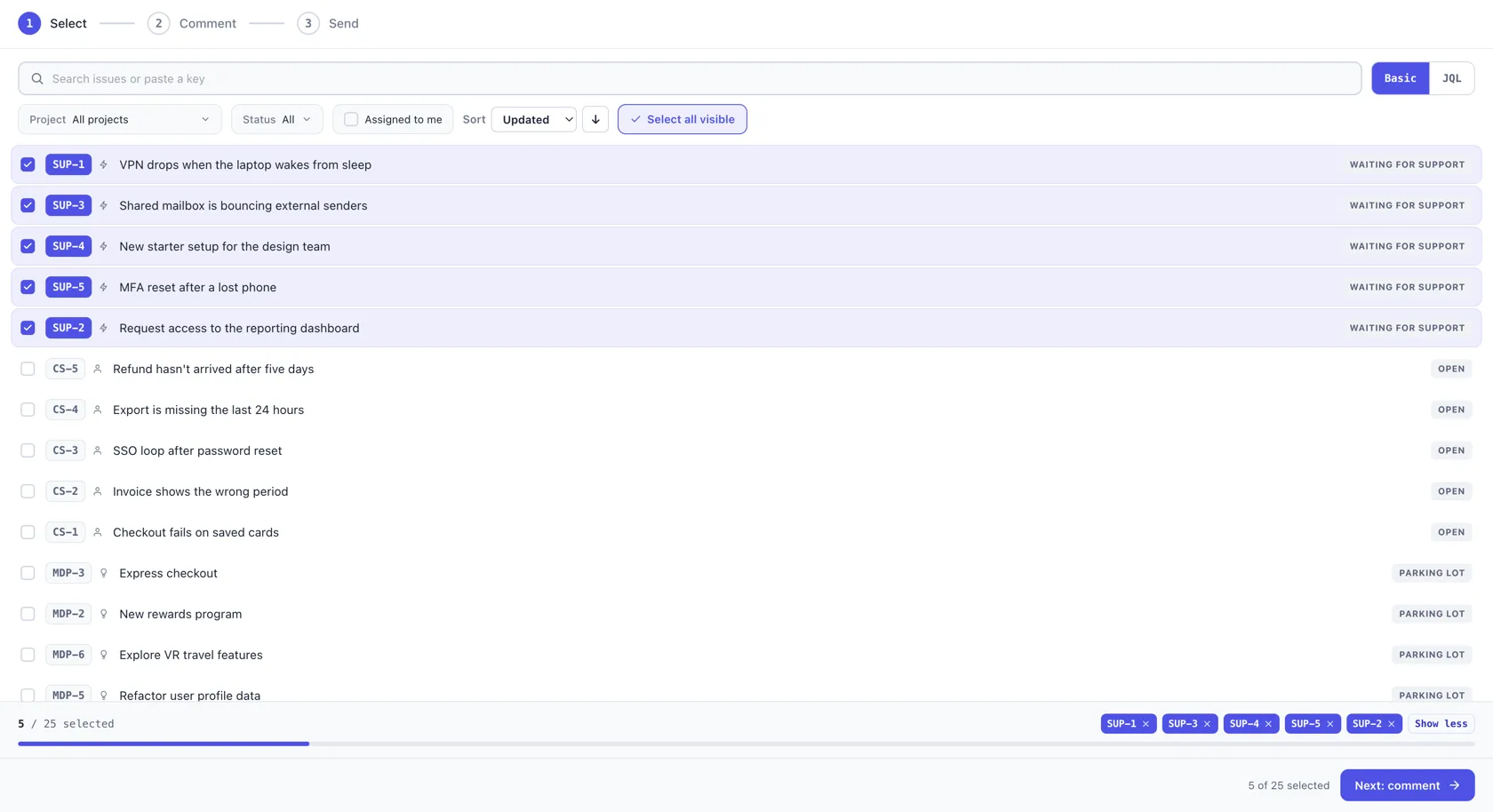Viewport: 1493px width, 812px height.
Task: Click the lightning icon beside SUP-4
Action: 104,246
